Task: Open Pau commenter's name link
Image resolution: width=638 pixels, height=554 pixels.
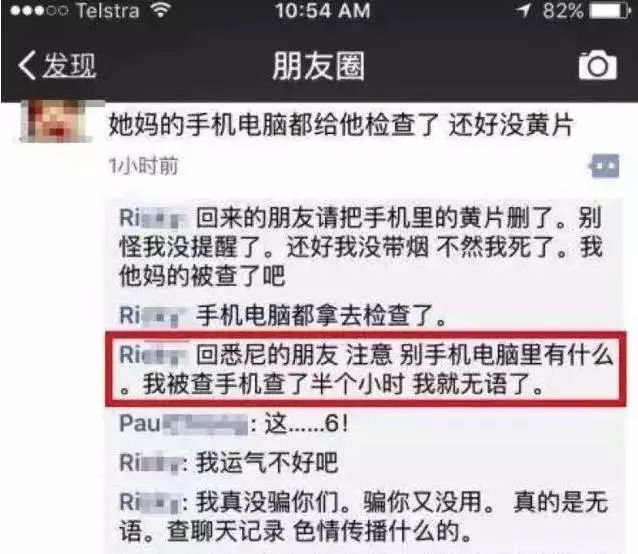Action: (184, 424)
